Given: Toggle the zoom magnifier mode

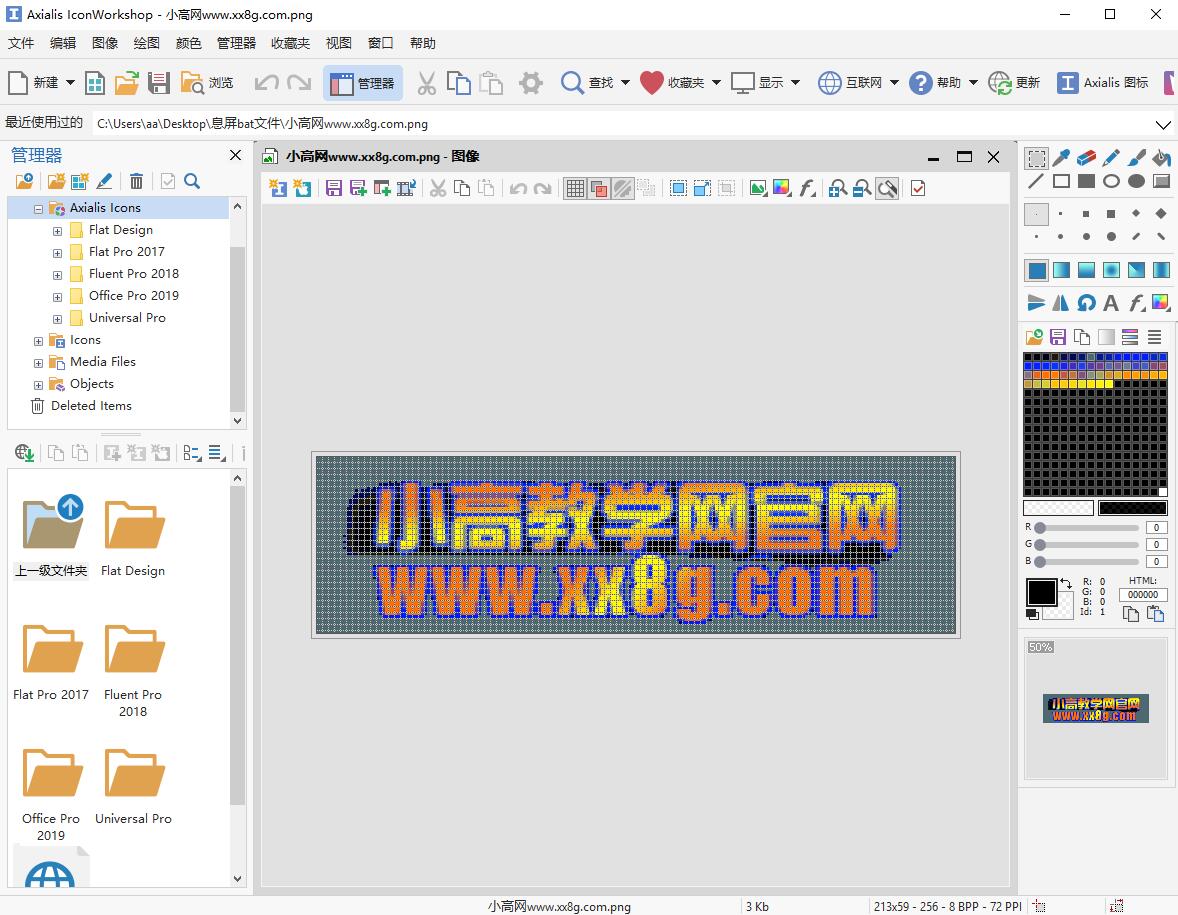Looking at the screenshot, I should click(x=887, y=188).
